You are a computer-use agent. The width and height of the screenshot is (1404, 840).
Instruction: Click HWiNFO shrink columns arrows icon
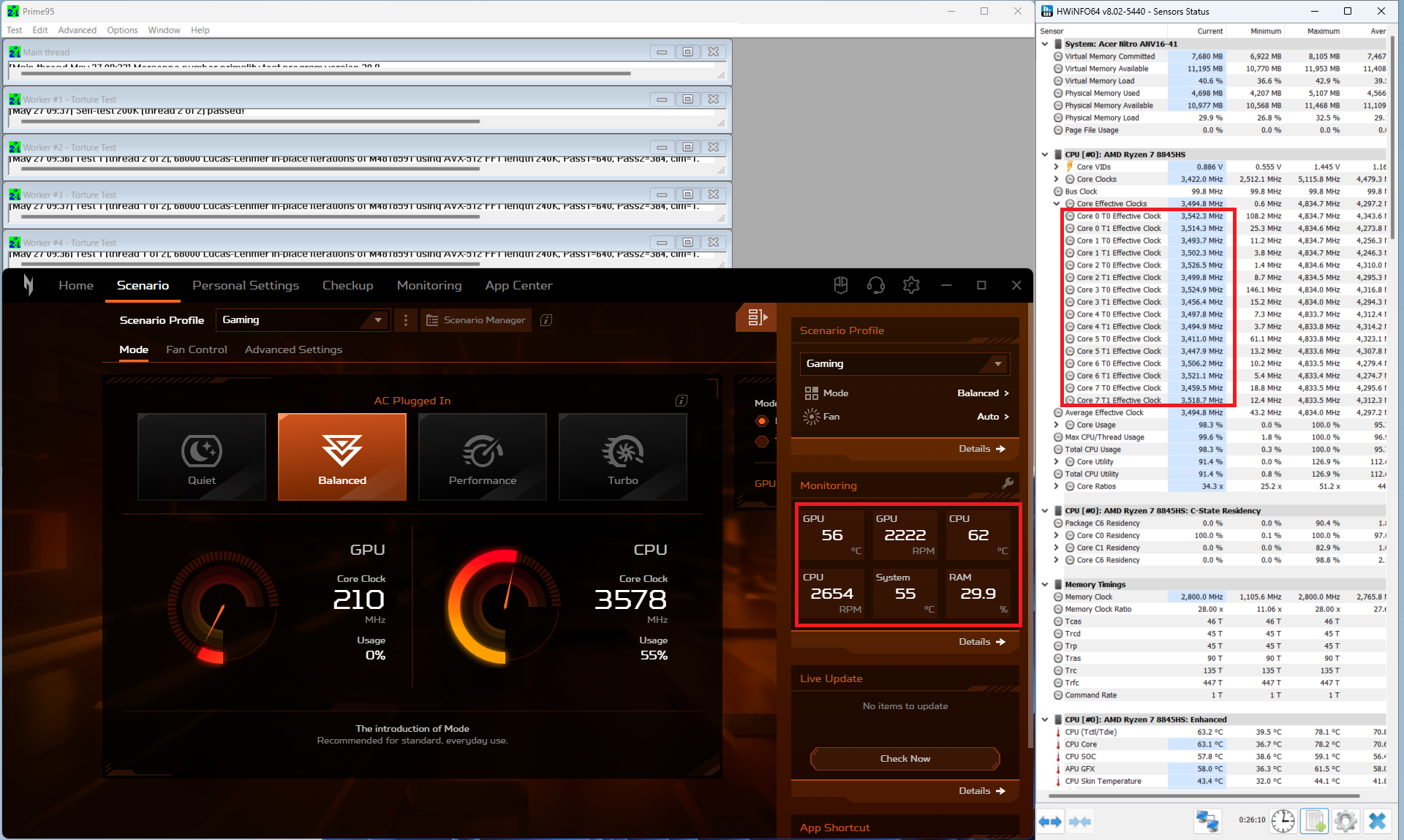pos(1080,822)
